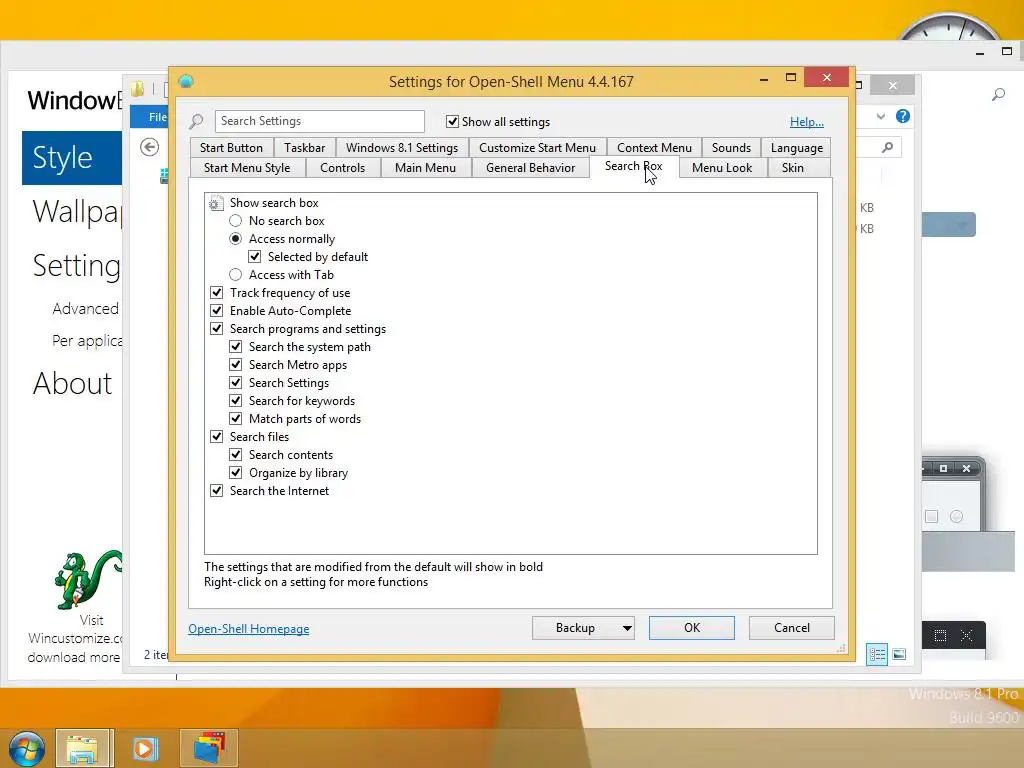This screenshot has width=1024, height=768.
Task: Click the folder icon in Explorer title bar
Action: coord(138,89)
